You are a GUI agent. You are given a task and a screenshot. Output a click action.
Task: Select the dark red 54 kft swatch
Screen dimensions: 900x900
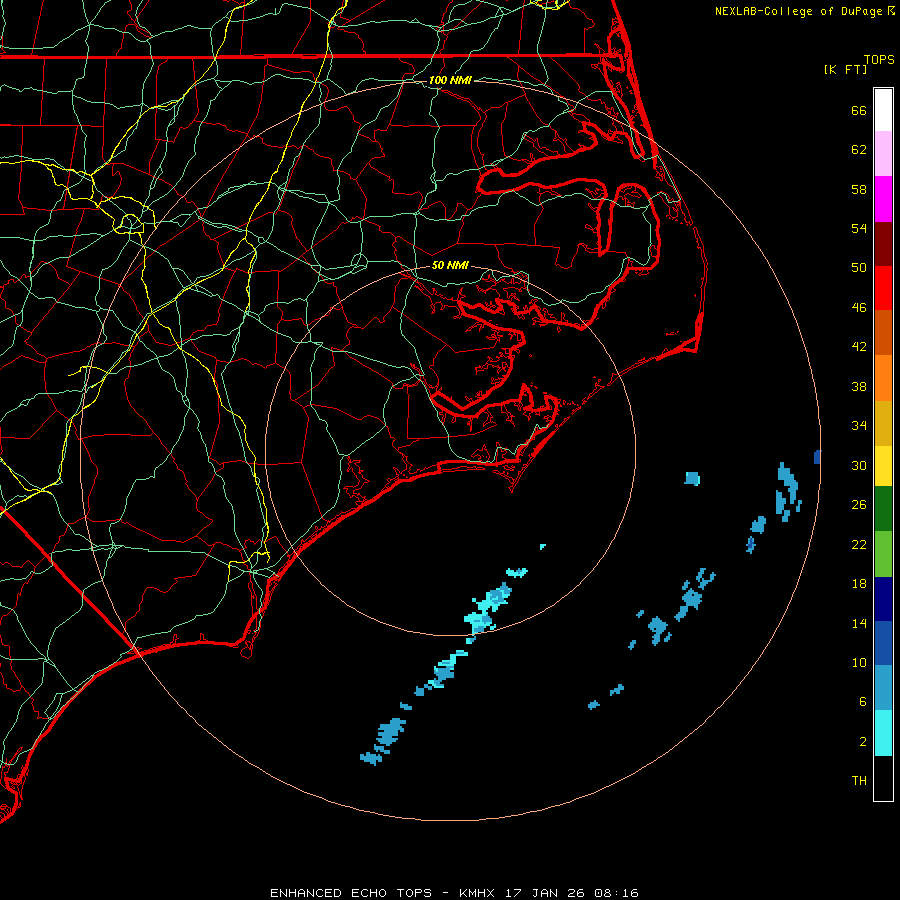883,244
